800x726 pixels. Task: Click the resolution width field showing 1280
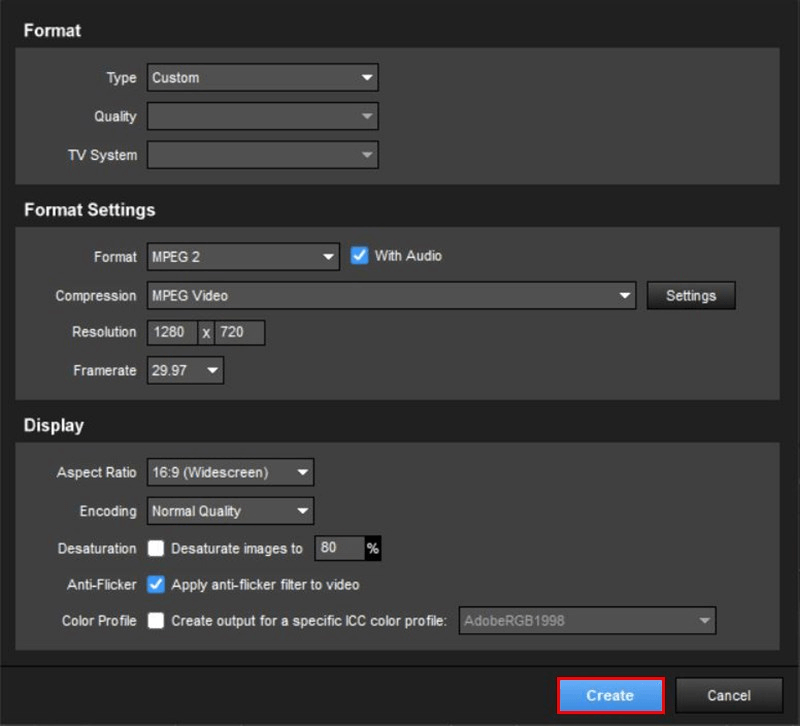pos(171,333)
